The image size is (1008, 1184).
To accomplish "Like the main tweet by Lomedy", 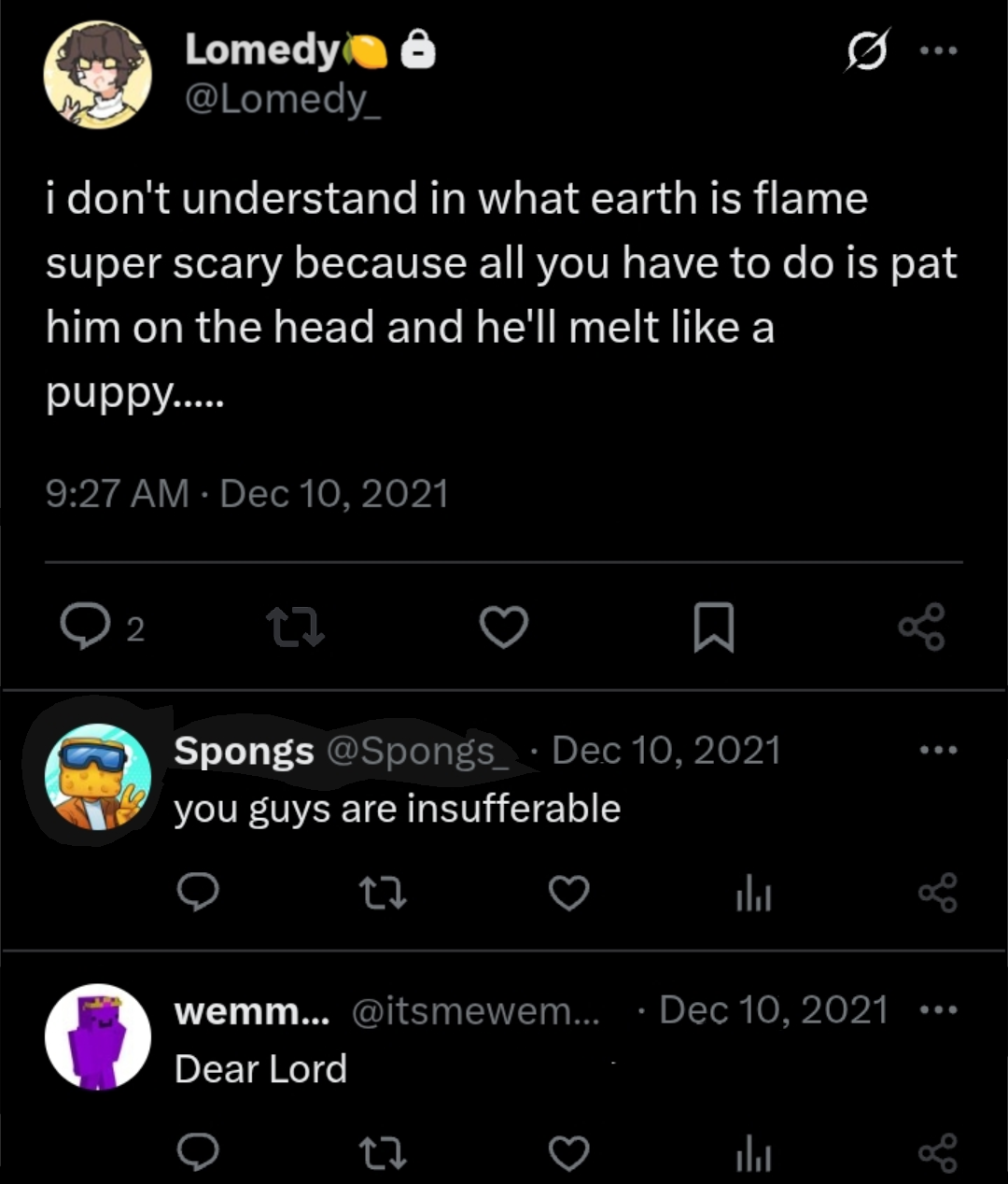I will (504, 627).
